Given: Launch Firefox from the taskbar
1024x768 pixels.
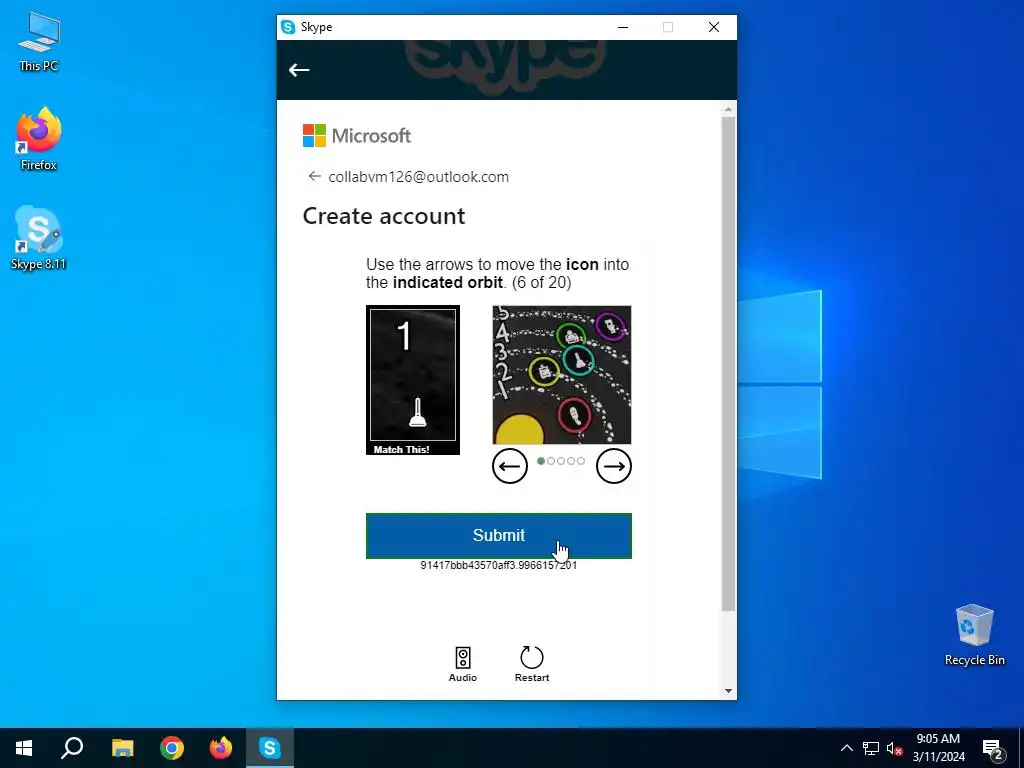Looking at the screenshot, I should click(x=221, y=748).
